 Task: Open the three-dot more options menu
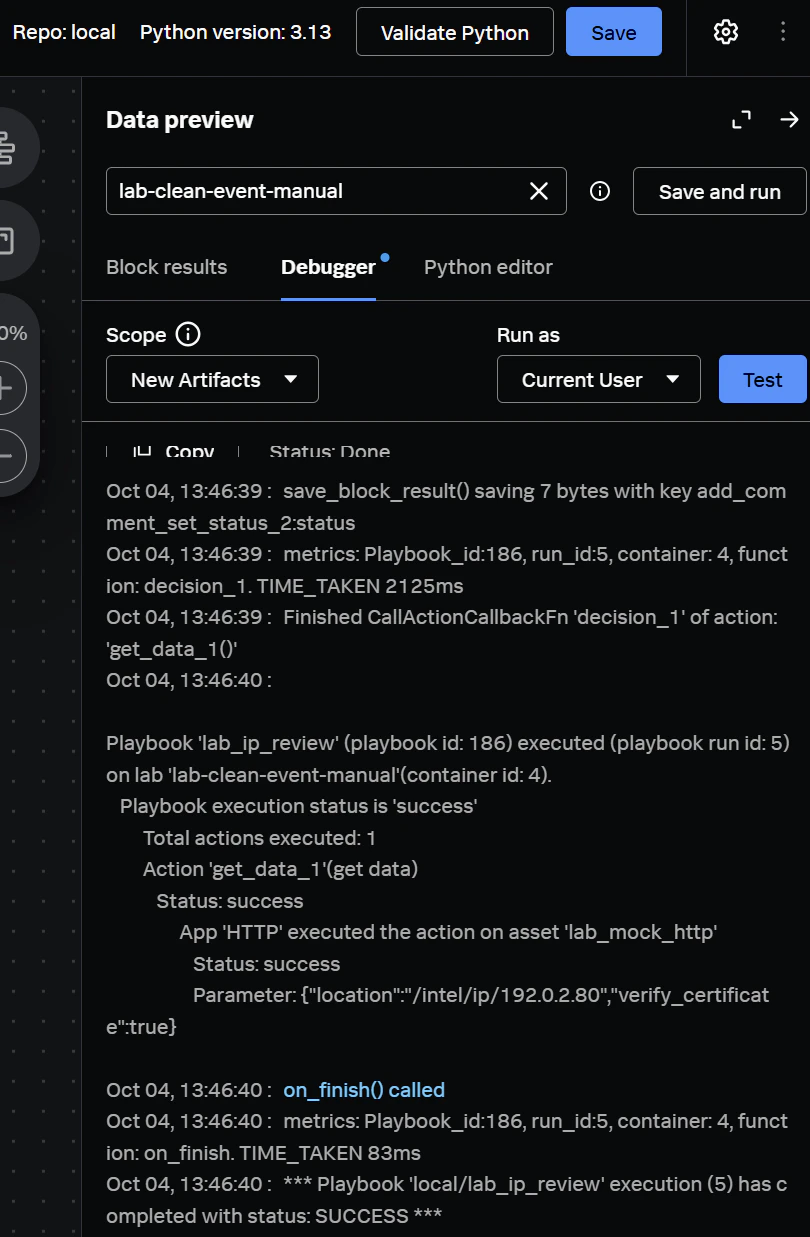pyautogui.click(x=783, y=32)
